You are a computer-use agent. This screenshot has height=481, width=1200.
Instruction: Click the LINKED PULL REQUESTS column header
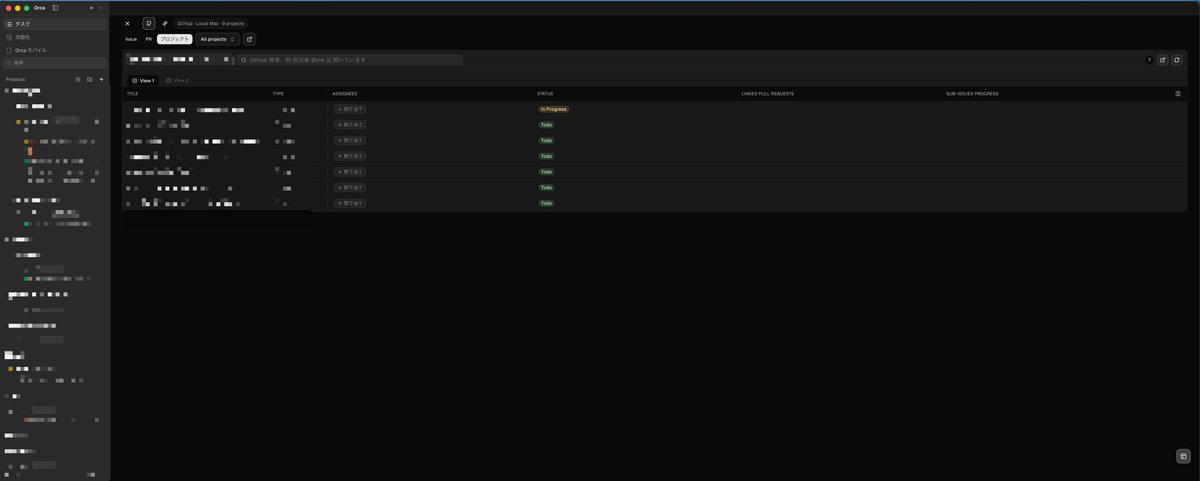pos(768,93)
